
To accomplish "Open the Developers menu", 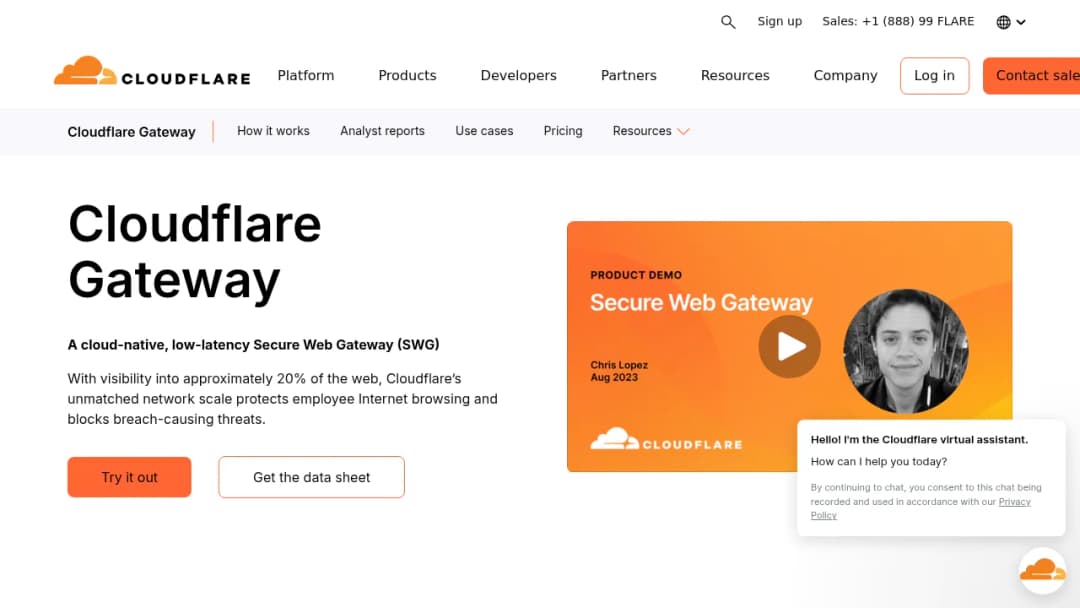I will pyautogui.click(x=519, y=76).
